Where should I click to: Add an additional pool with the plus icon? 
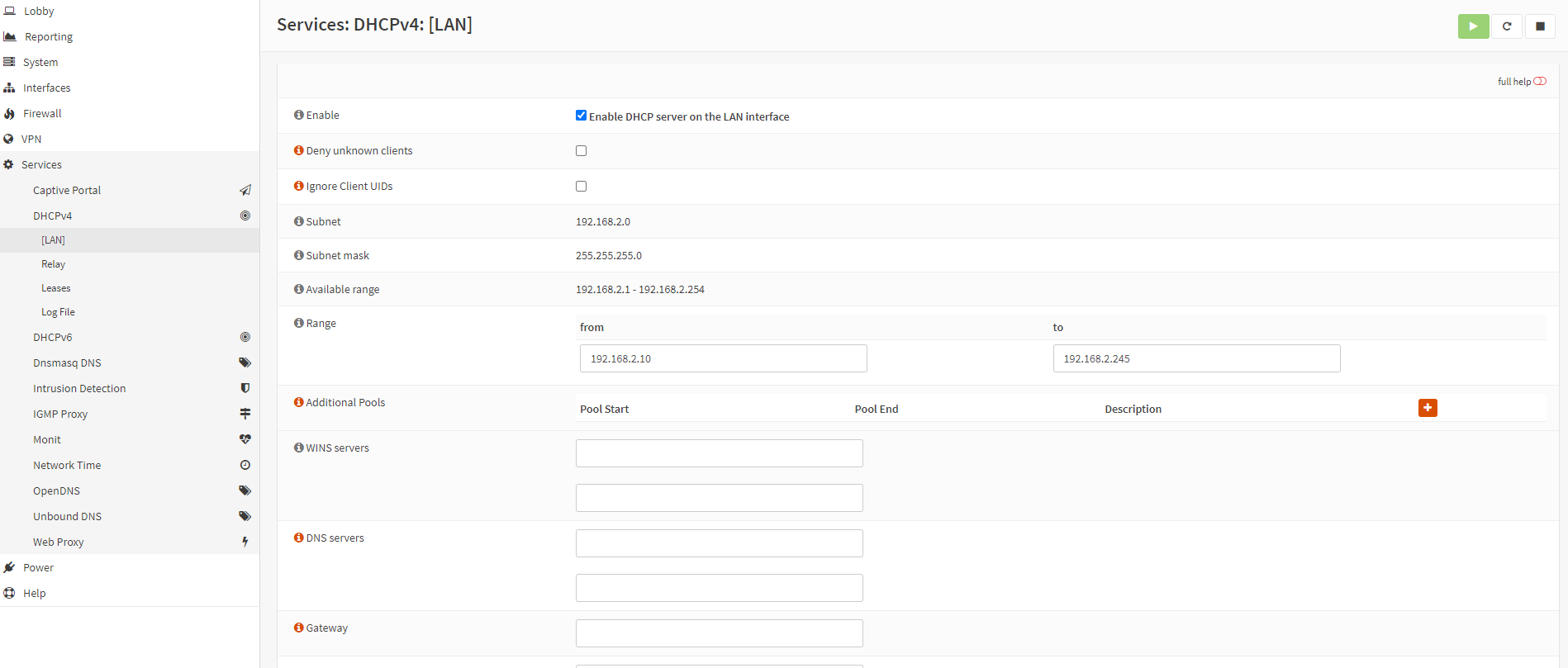click(x=1428, y=408)
